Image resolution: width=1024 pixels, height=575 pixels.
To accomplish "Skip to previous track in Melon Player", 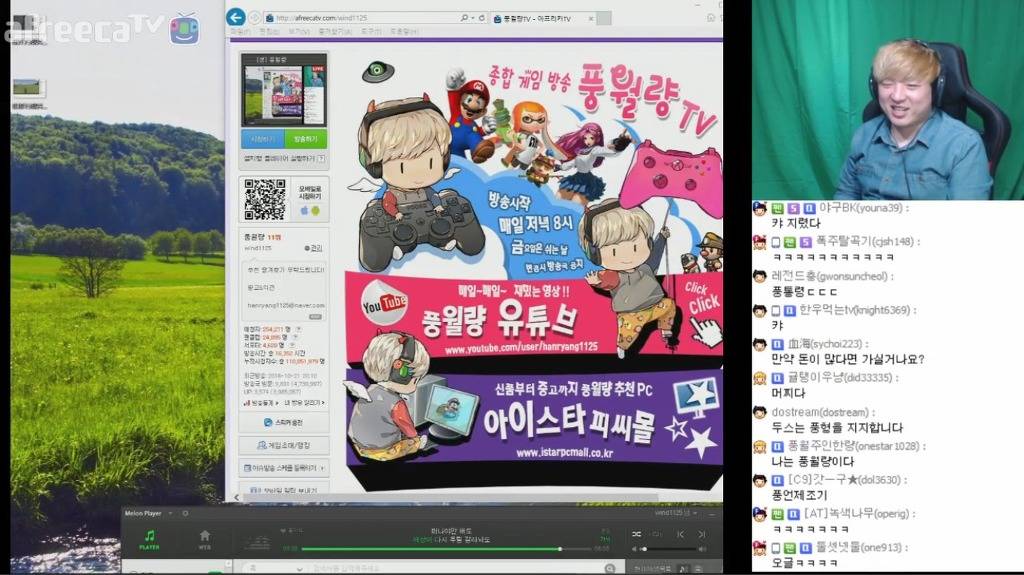I will 680,534.
